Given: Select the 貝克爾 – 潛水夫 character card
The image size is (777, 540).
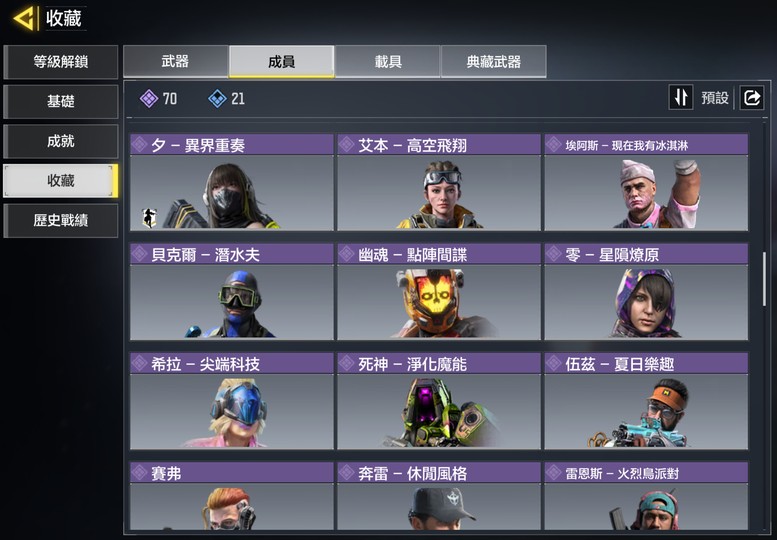Looking at the screenshot, I should pos(232,292).
